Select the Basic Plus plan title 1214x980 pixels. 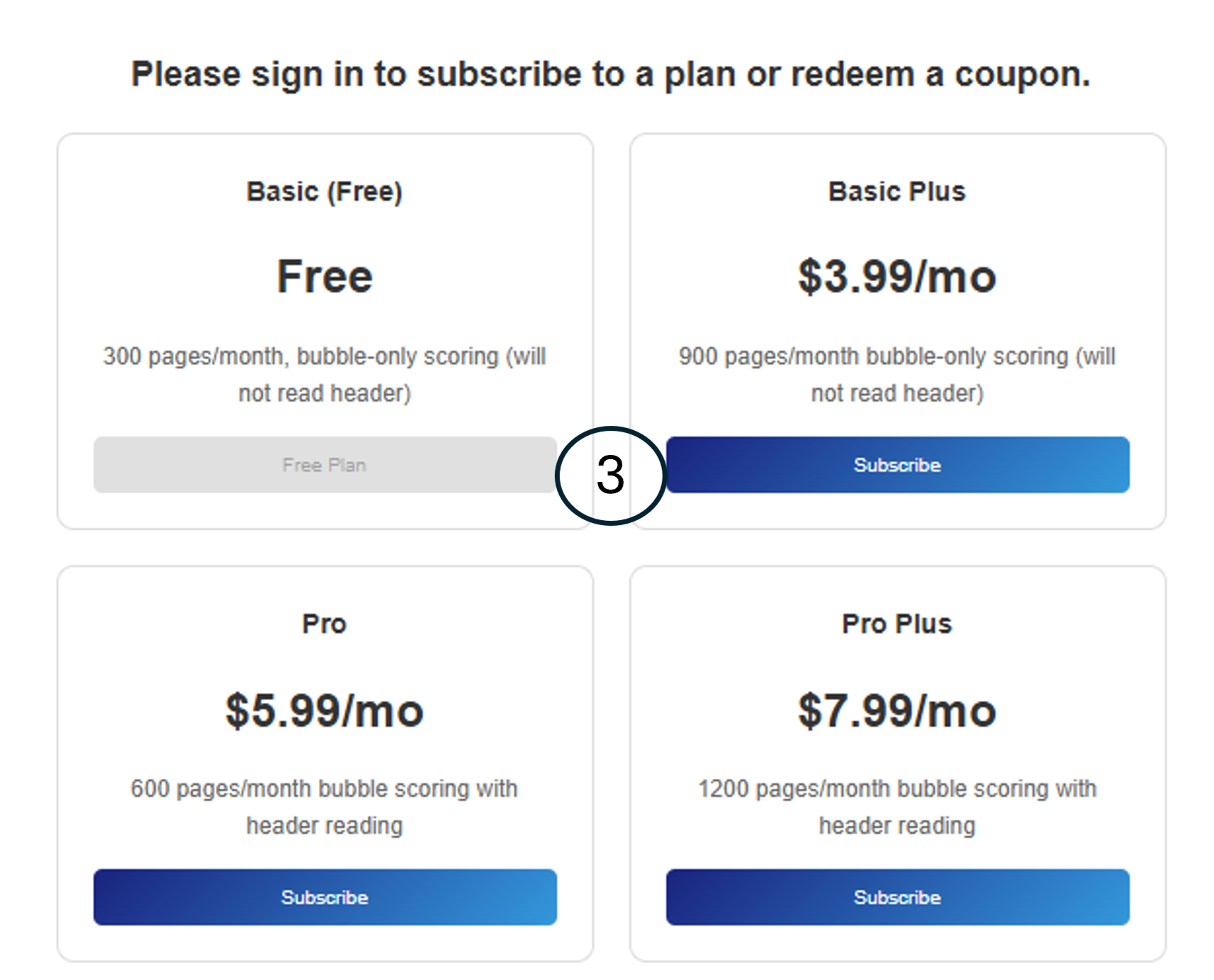point(897,190)
